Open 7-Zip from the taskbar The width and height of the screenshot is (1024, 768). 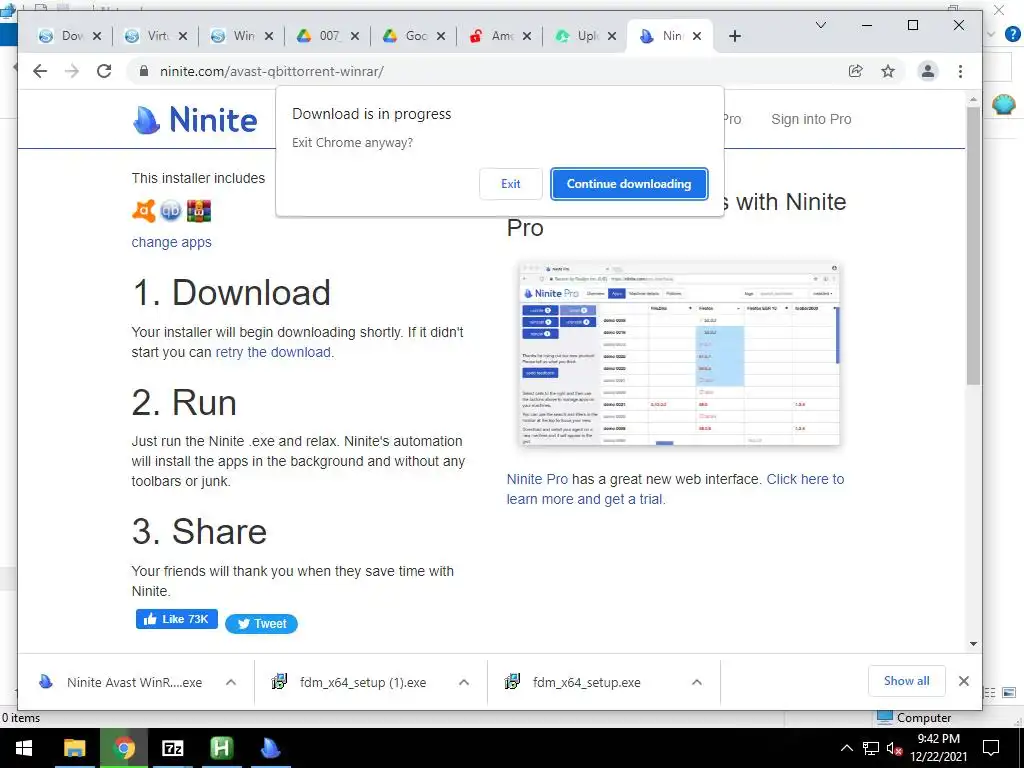(172, 748)
